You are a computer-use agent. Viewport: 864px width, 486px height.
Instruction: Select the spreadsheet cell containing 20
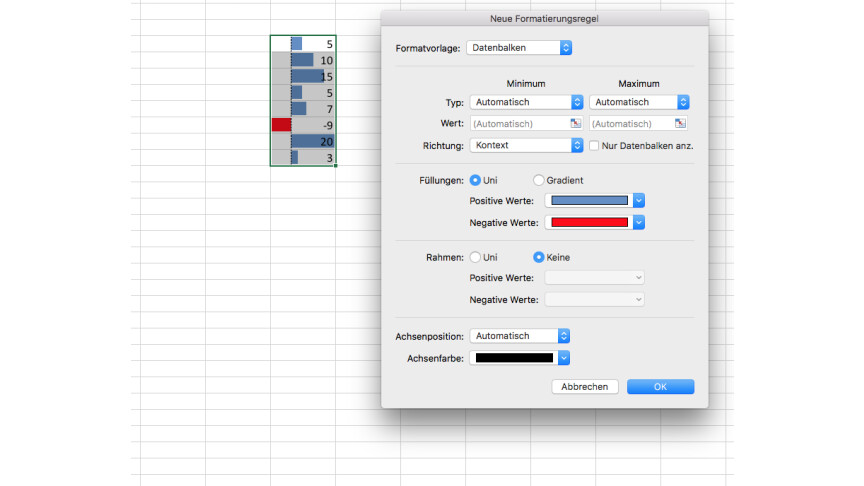click(303, 141)
